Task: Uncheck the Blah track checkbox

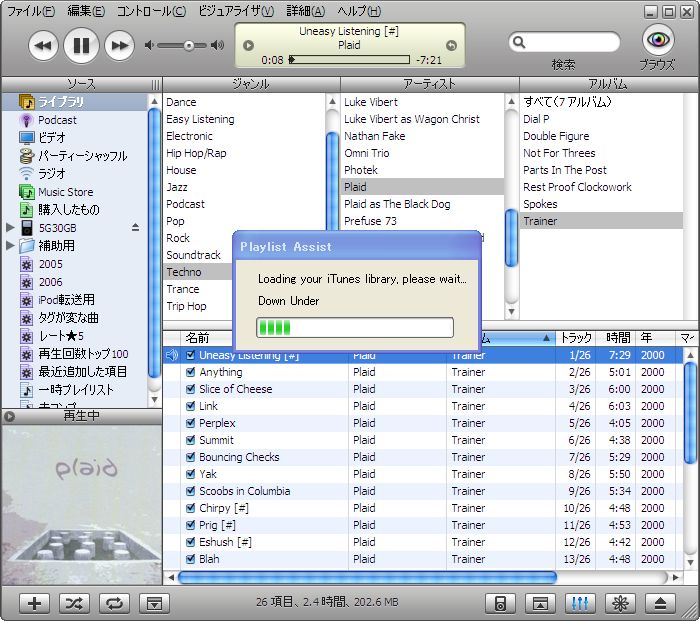Action: (x=190, y=558)
